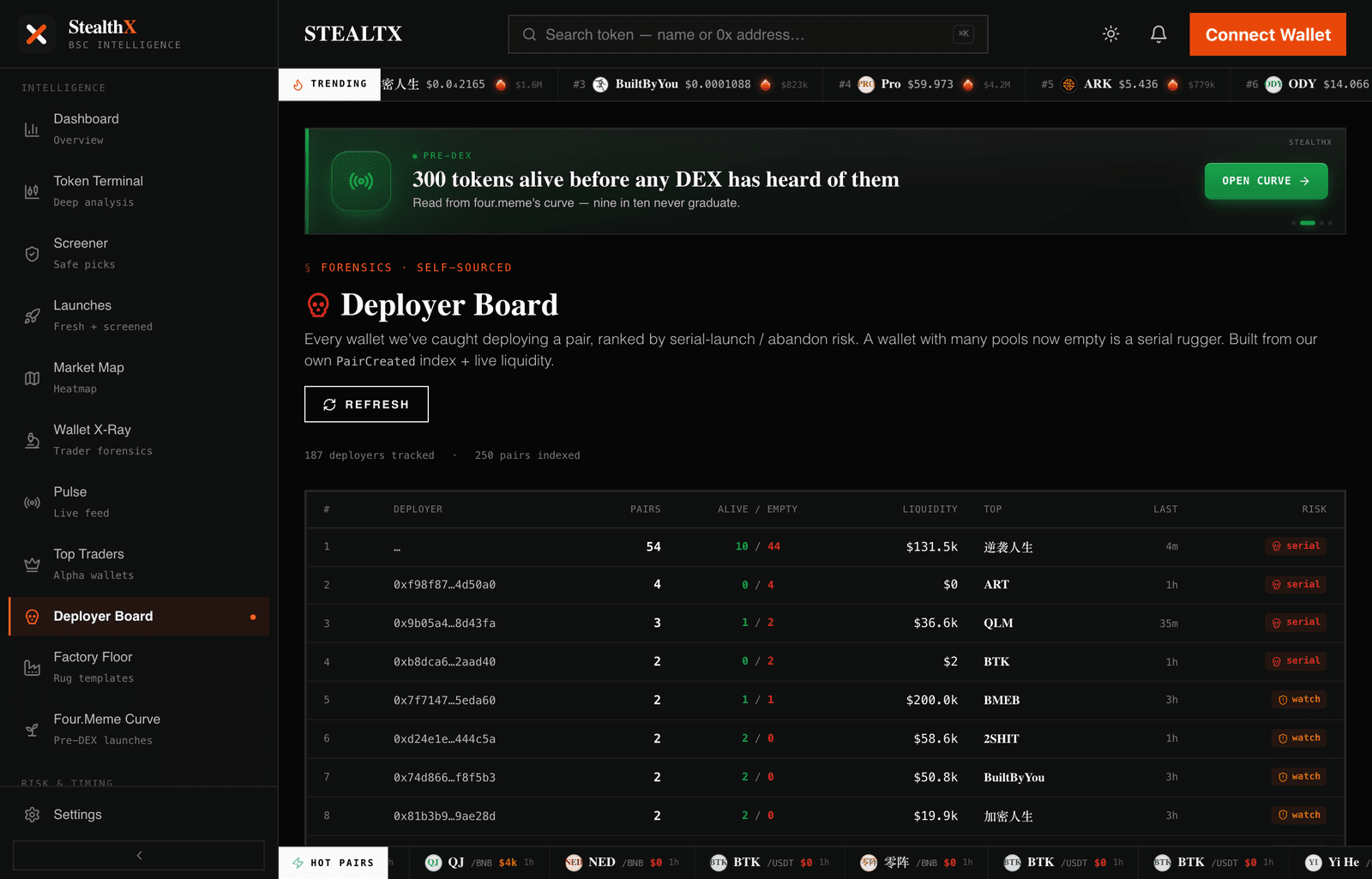Viewport: 1372px width, 879px height.
Task: Click the Yi He token icon
Action: click(x=1313, y=863)
